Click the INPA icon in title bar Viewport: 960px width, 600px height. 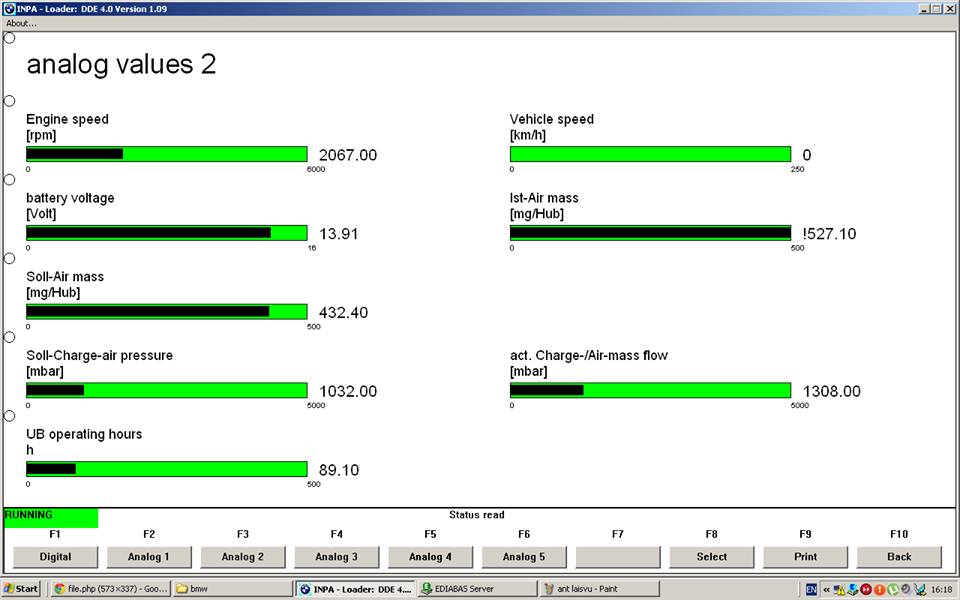(x=8, y=8)
